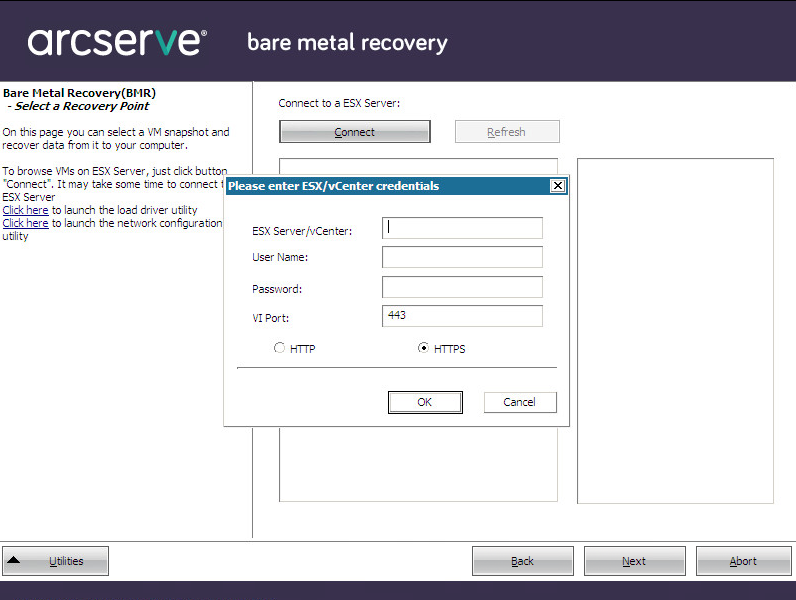796x600 pixels.
Task: Click the 'Connect to a ESX Server:' label
Action: [x=339, y=103]
